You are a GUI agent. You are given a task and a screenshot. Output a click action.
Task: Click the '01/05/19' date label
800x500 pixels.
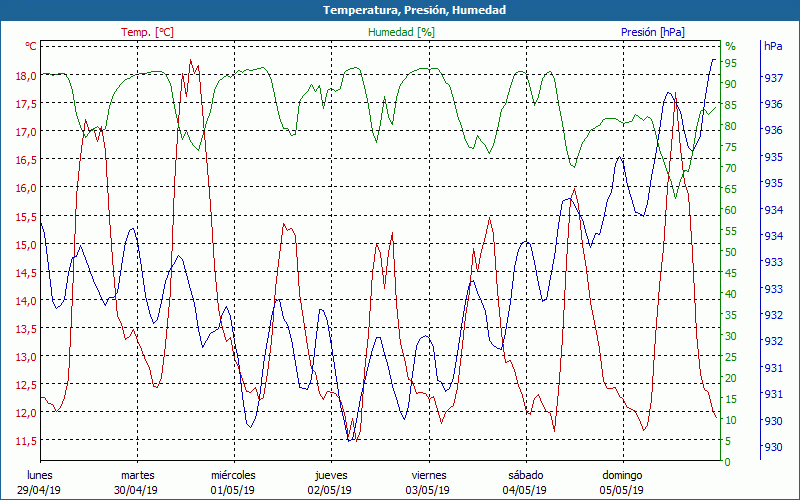click(x=233, y=490)
